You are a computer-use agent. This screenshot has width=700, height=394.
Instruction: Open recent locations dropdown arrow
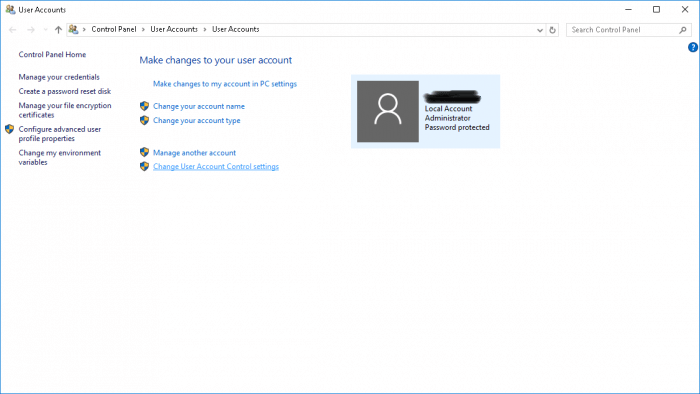pos(45,30)
